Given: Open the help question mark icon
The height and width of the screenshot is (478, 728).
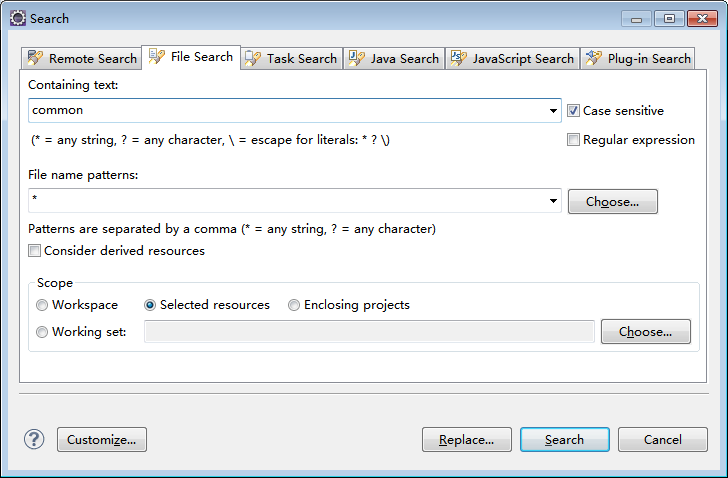Looking at the screenshot, I should click(35, 439).
